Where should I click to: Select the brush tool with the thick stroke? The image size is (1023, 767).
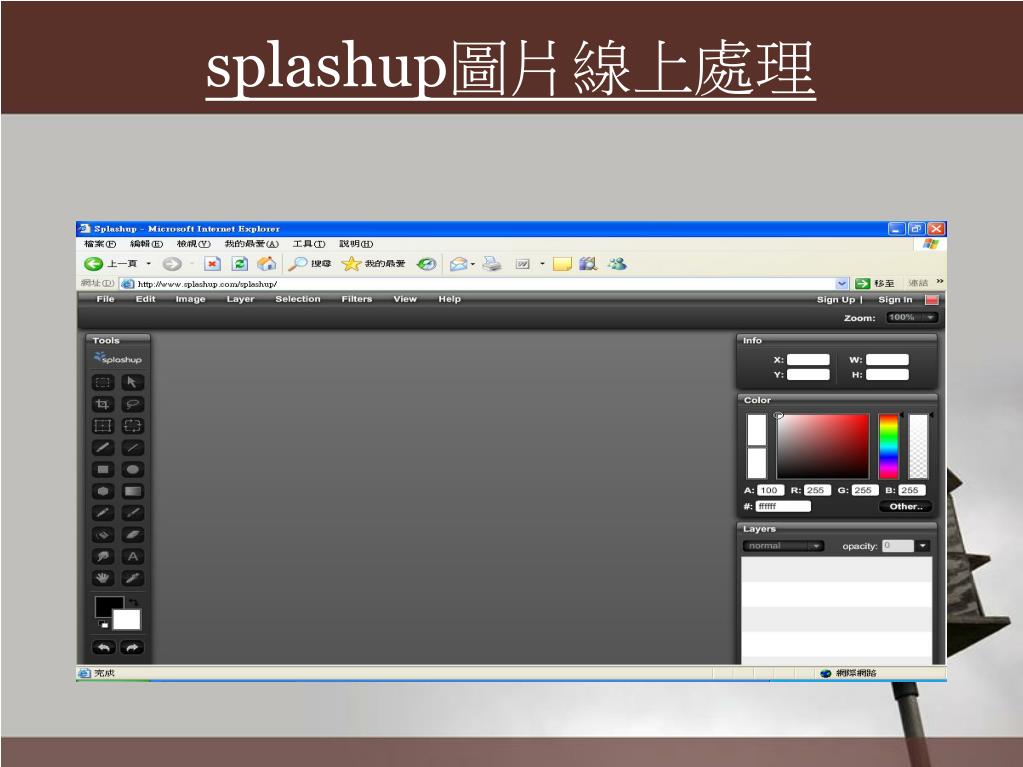tap(103, 447)
